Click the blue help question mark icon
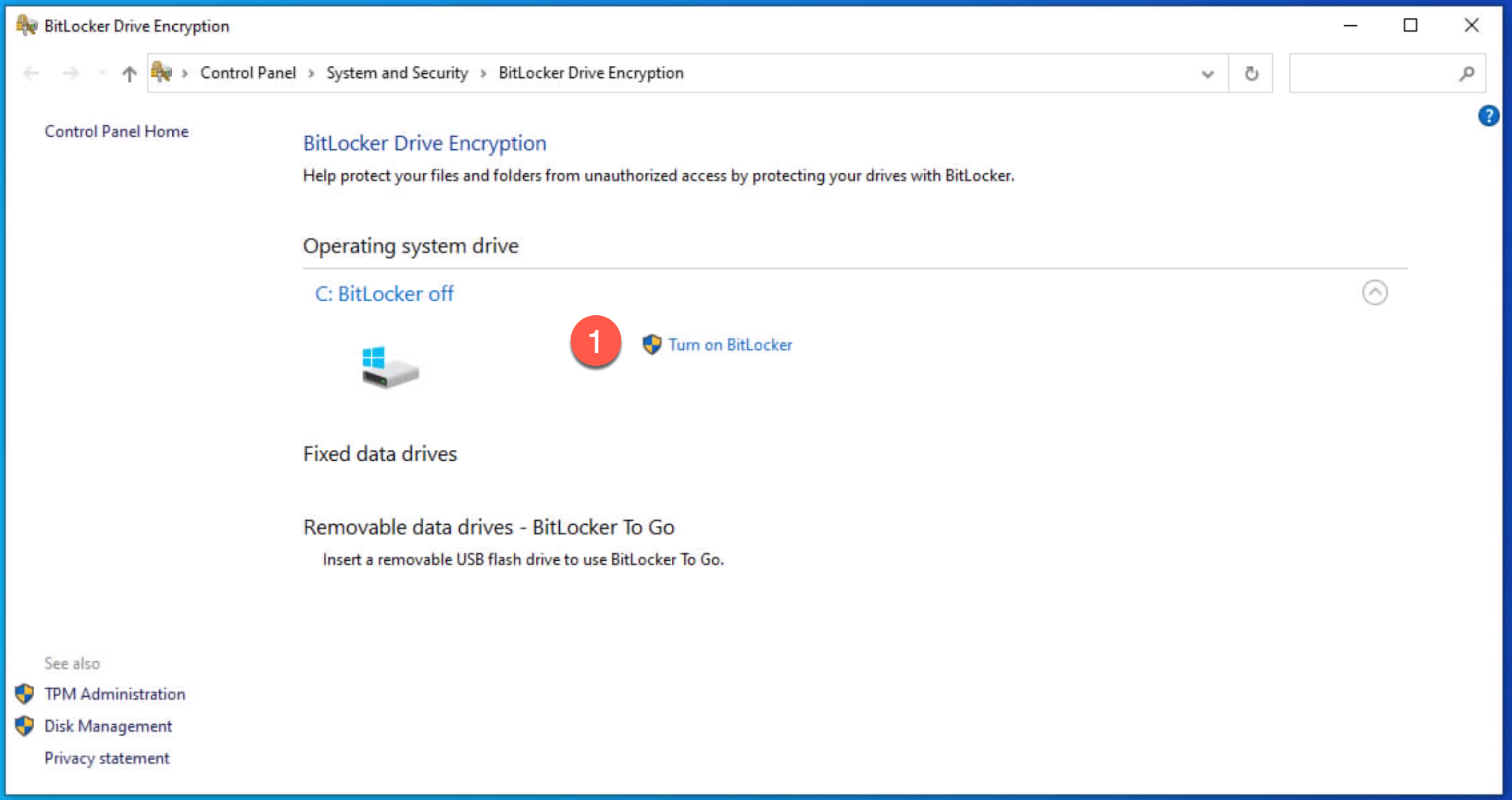Screen dimensions: 1512x800 coord(1488,116)
